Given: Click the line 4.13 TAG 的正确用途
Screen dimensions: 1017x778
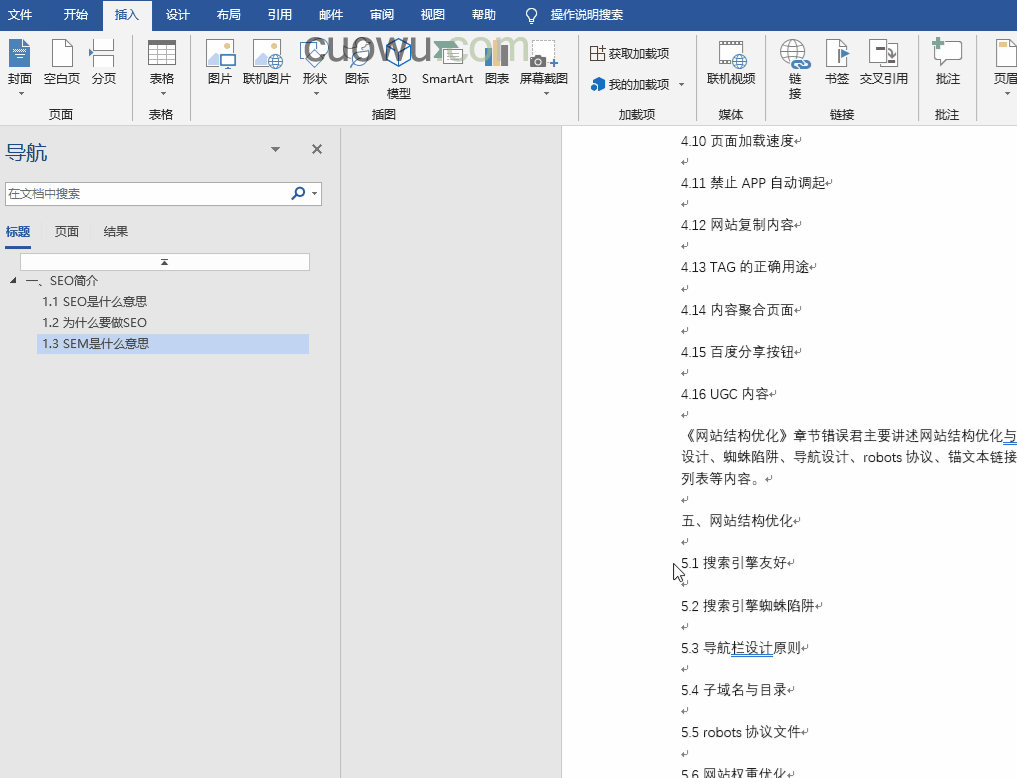Looking at the screenshot, I should [745, 267].
